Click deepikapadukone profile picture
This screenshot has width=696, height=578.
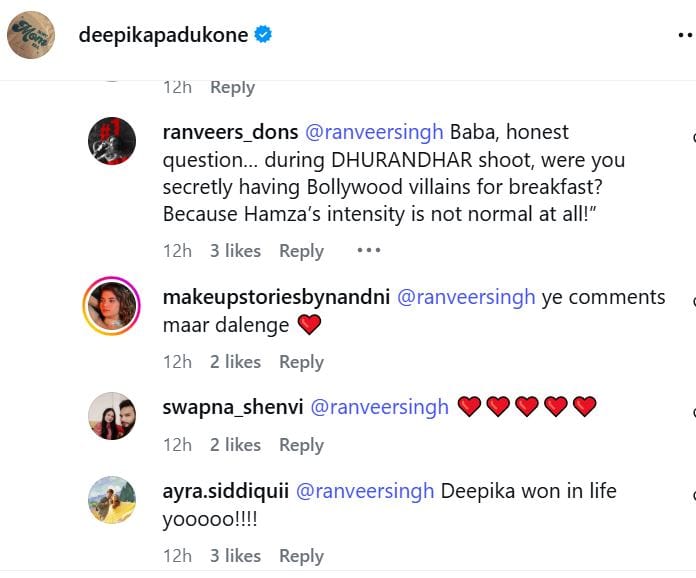pos(30,36)
